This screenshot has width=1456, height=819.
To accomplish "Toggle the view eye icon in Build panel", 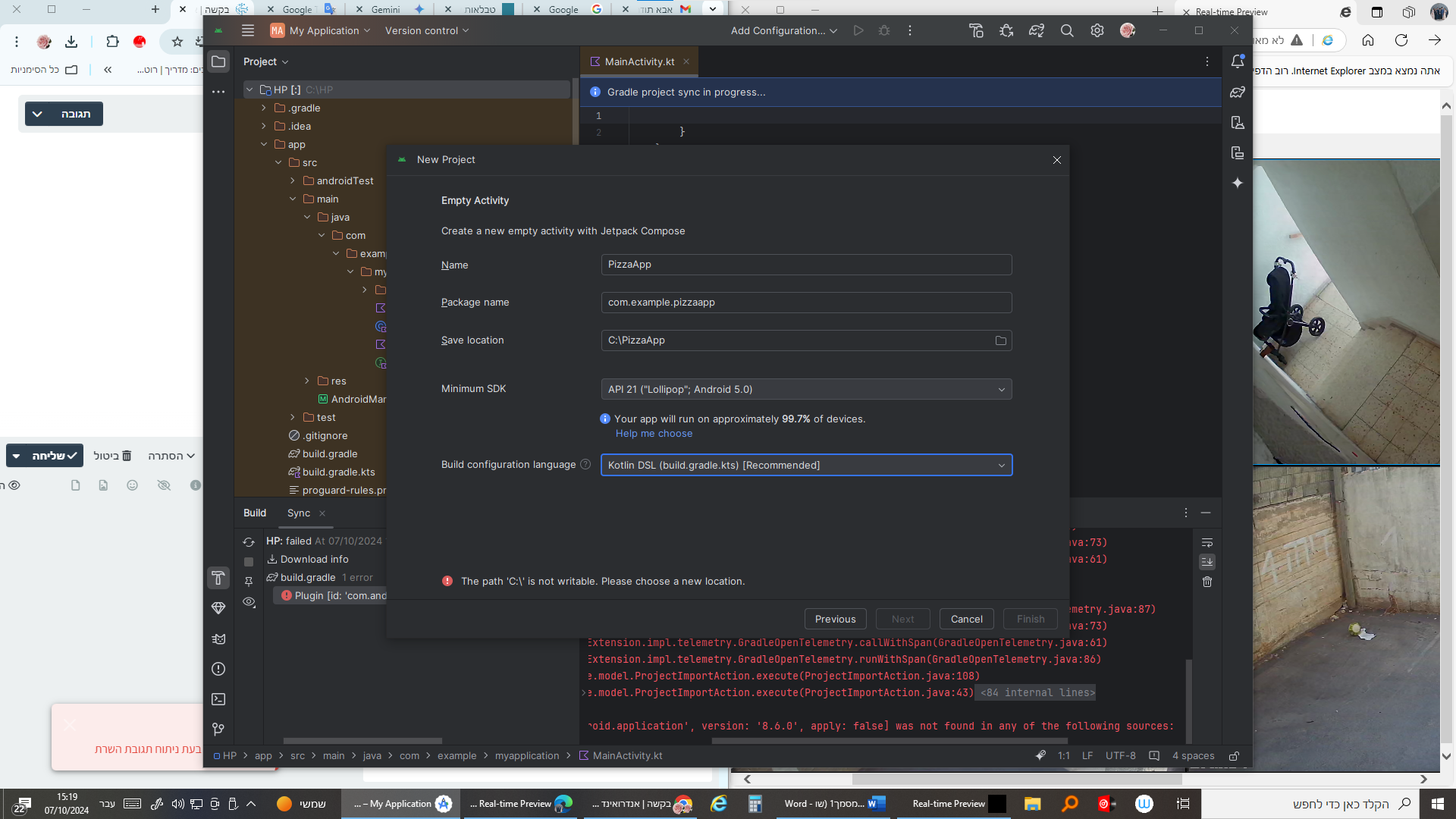I will [249, 602].
